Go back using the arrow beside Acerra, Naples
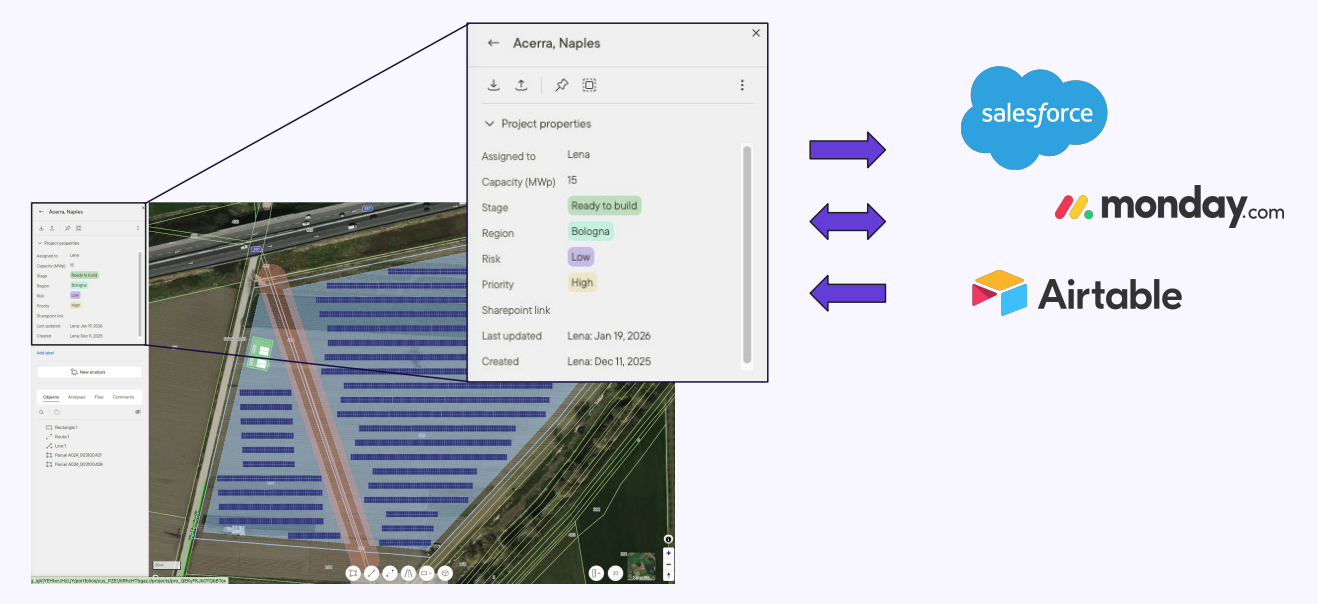 [493, 43]
